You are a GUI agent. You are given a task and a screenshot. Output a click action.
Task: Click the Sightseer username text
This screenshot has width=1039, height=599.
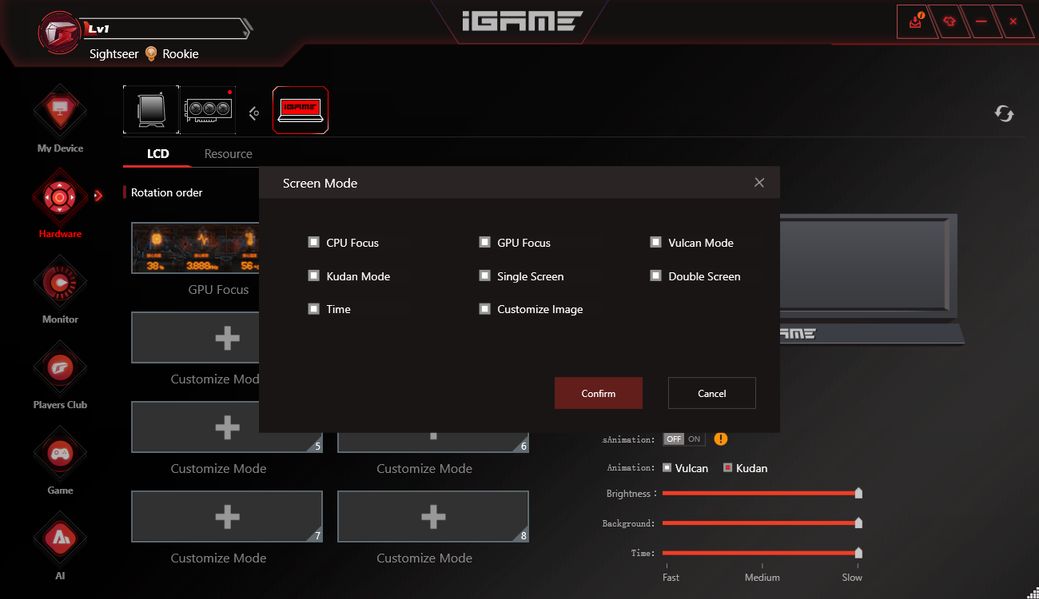(x=114, y=54)
